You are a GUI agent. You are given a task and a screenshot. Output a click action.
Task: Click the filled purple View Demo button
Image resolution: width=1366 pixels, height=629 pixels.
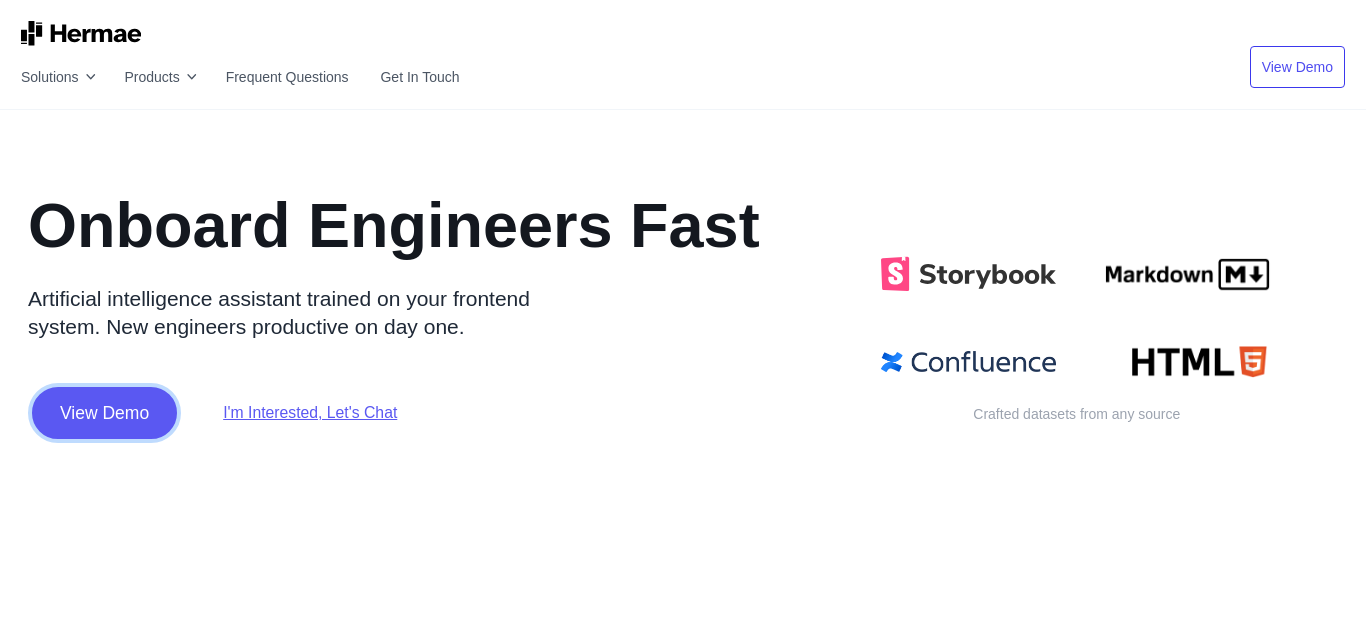(105, 413)
